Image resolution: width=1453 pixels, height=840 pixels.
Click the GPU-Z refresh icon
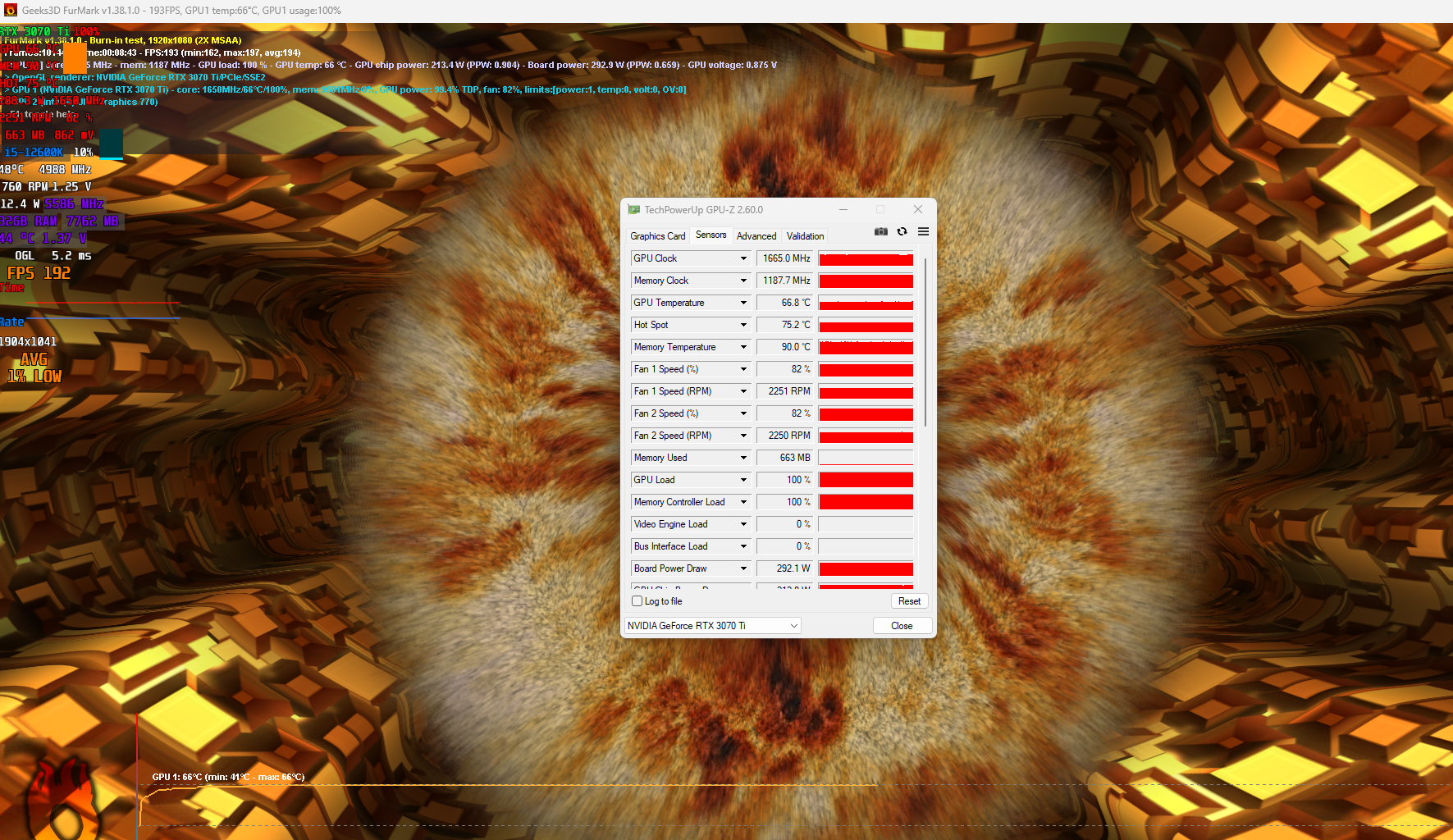coord(902,232)
